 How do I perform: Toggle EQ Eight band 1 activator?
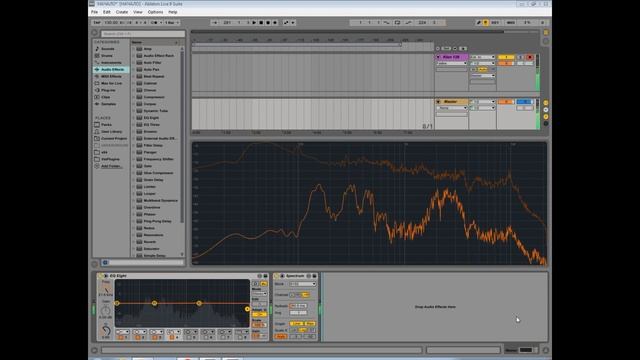click(120, 338)
